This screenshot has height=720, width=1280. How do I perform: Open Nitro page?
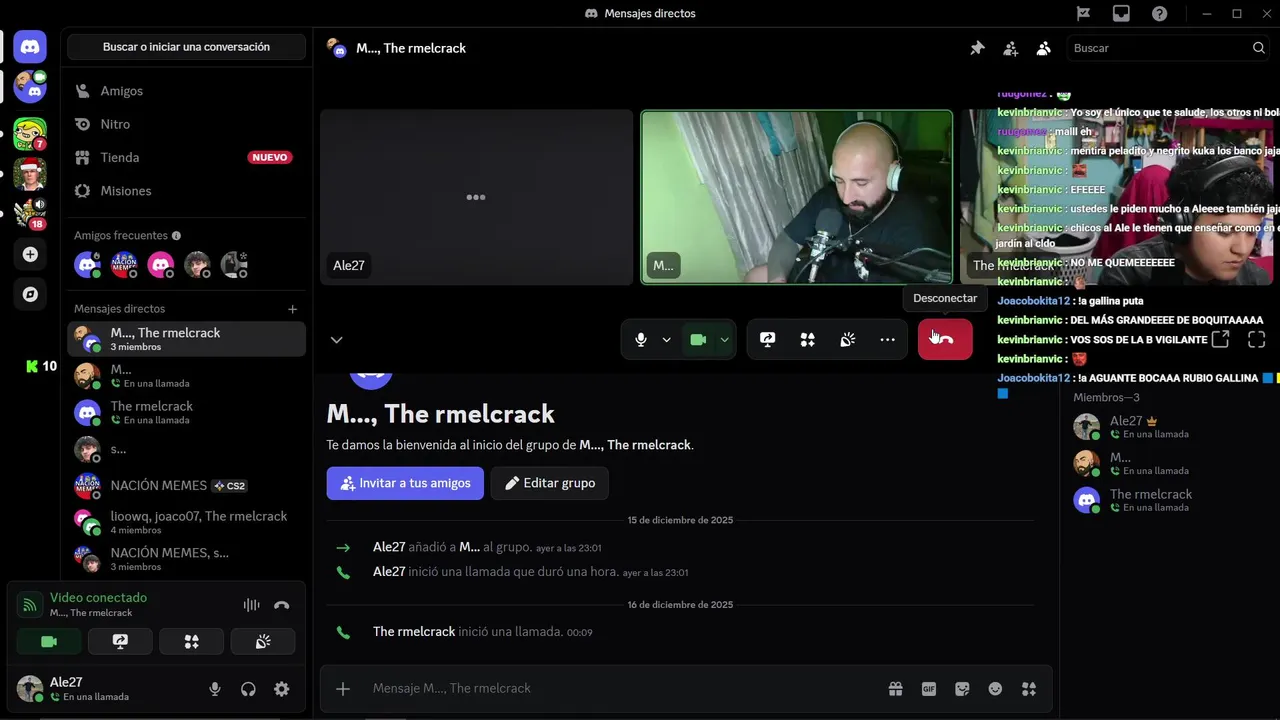tap(187, 124)
